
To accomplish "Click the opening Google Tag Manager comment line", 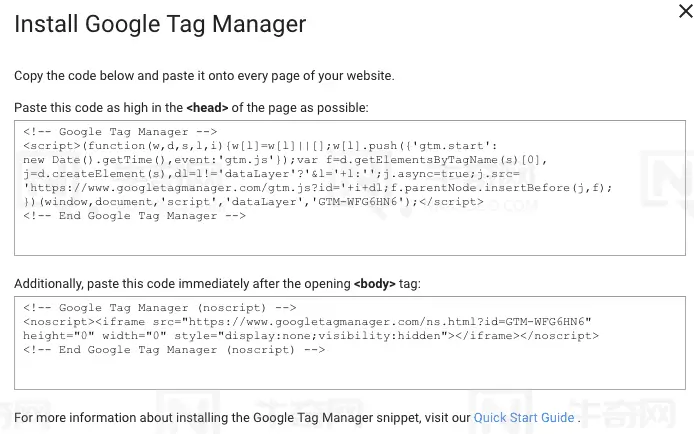I will [120, 132].
